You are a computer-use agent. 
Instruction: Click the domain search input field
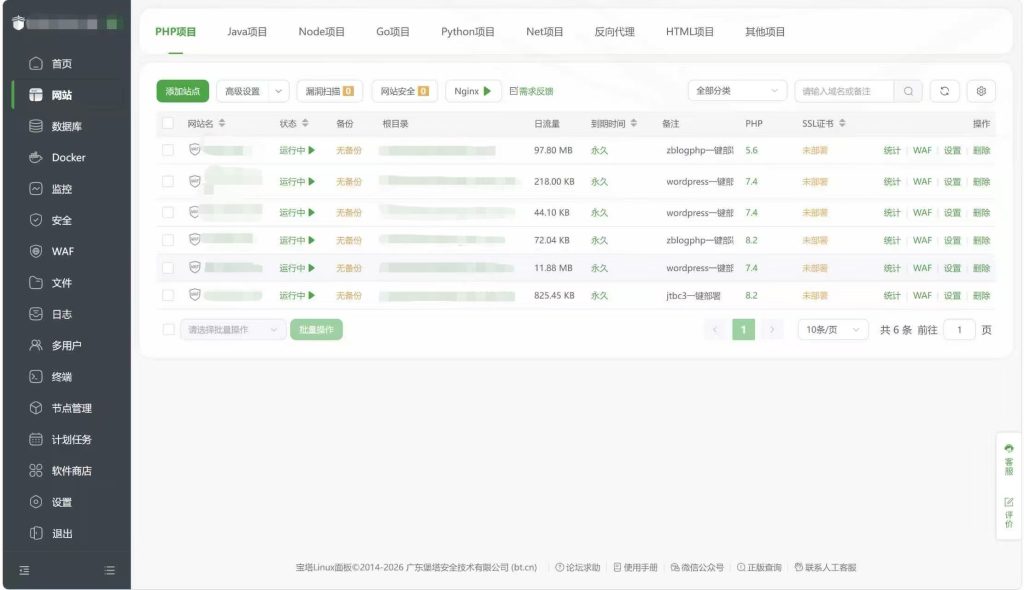click(x=844, y=91)
